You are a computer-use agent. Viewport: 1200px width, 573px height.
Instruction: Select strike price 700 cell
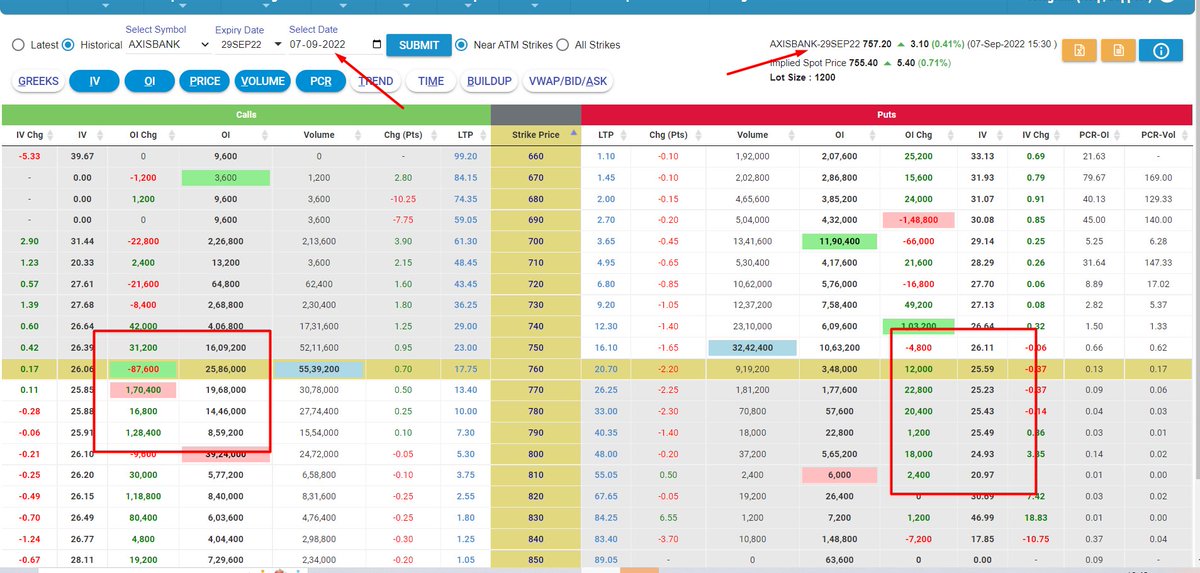point(536,241)
